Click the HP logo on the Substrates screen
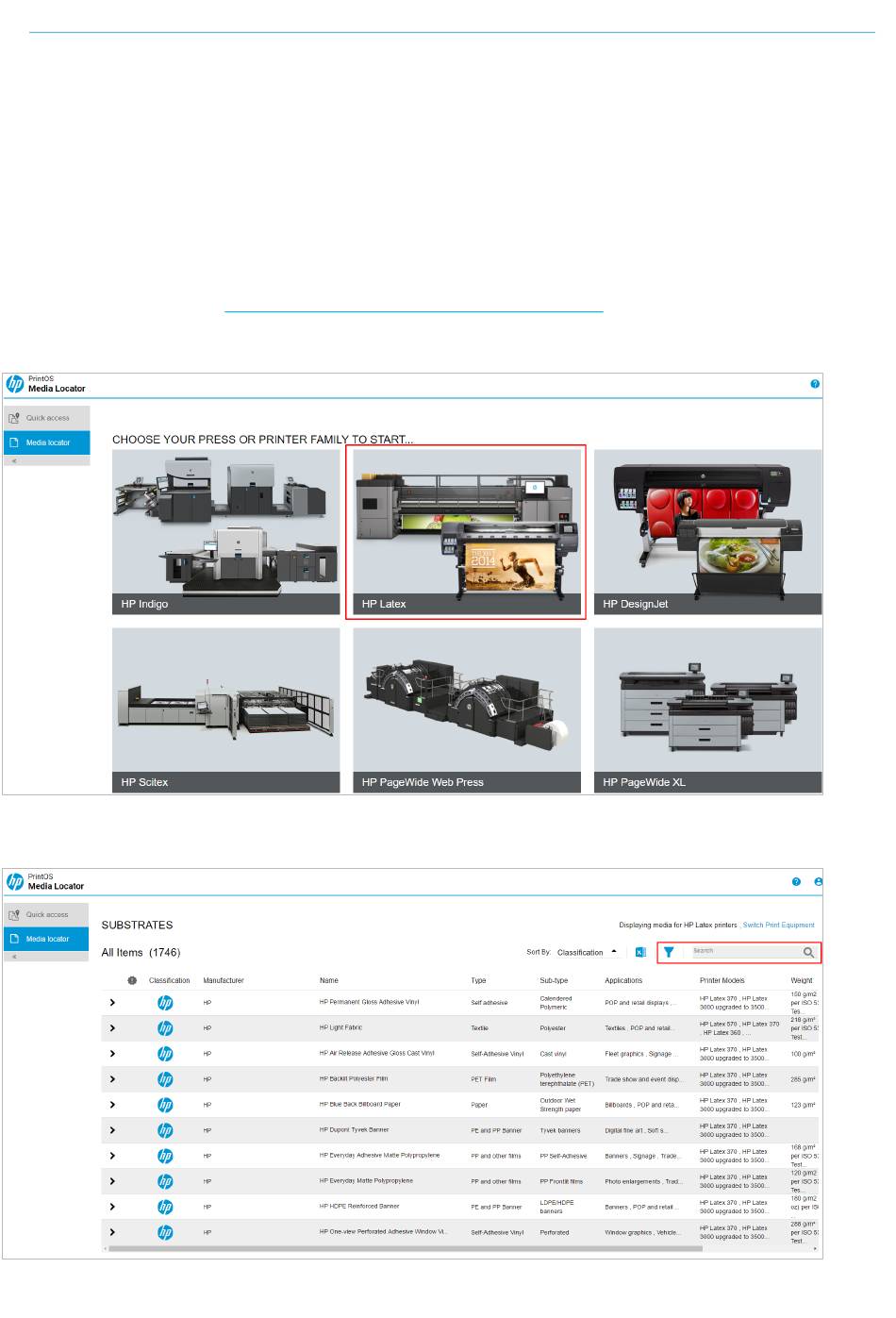 click(15, 882)
